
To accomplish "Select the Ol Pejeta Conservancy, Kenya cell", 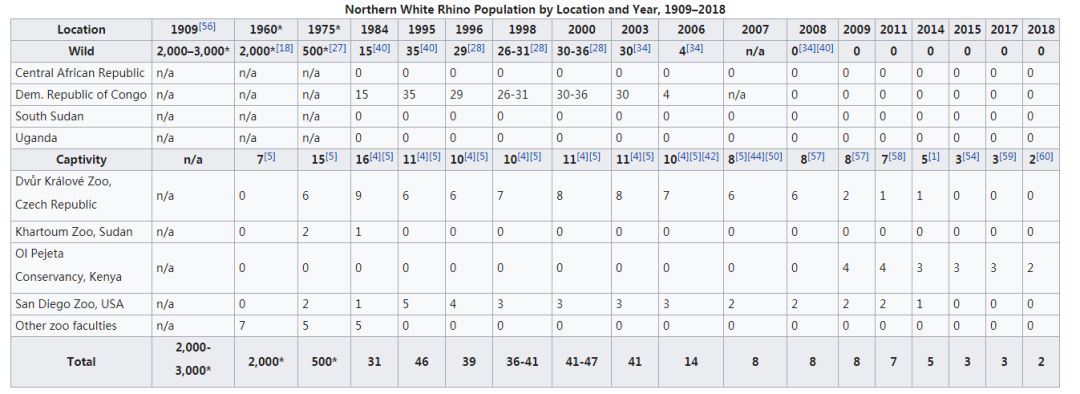I will (x=81, y=267).
